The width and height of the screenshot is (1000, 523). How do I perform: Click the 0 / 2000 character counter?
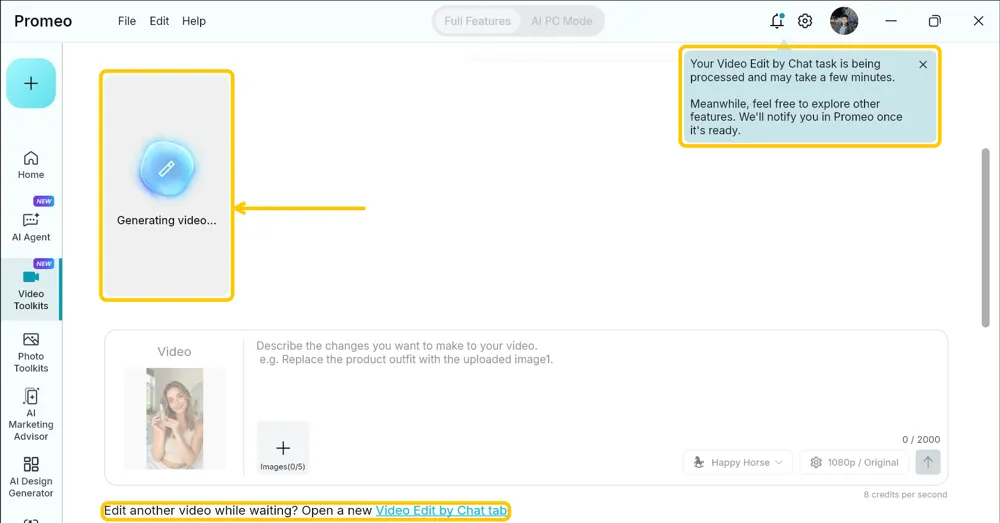(921, 439)
